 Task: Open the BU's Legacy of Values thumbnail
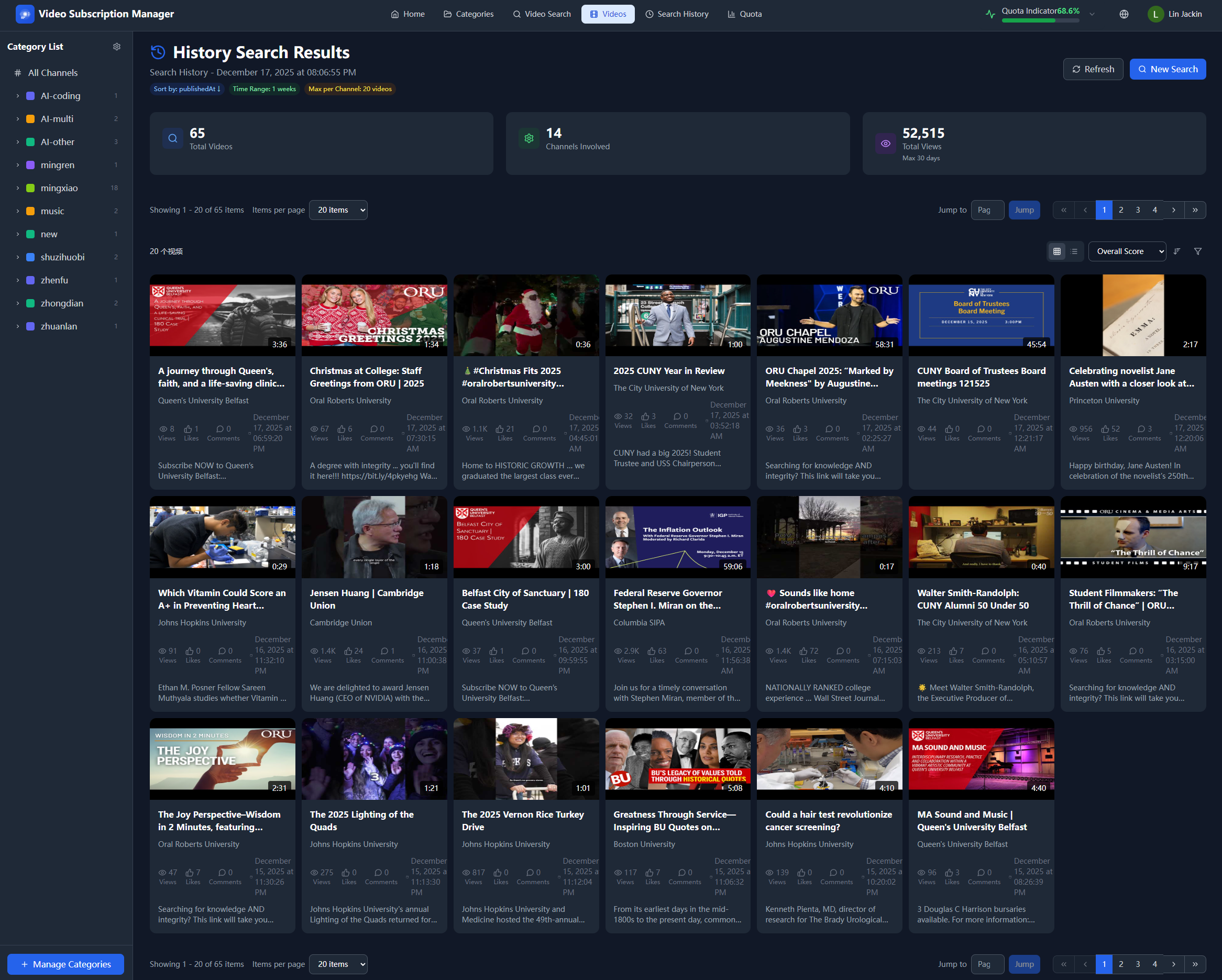[x=677, y=759]
